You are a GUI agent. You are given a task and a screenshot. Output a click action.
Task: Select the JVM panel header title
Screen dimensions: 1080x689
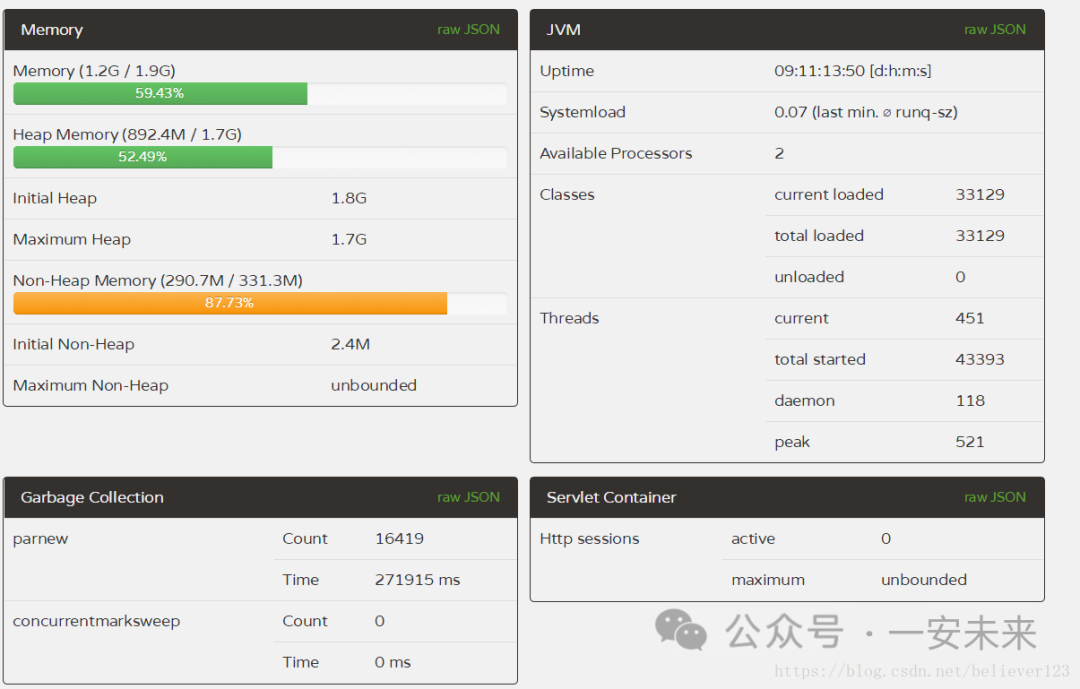(563, 30)
